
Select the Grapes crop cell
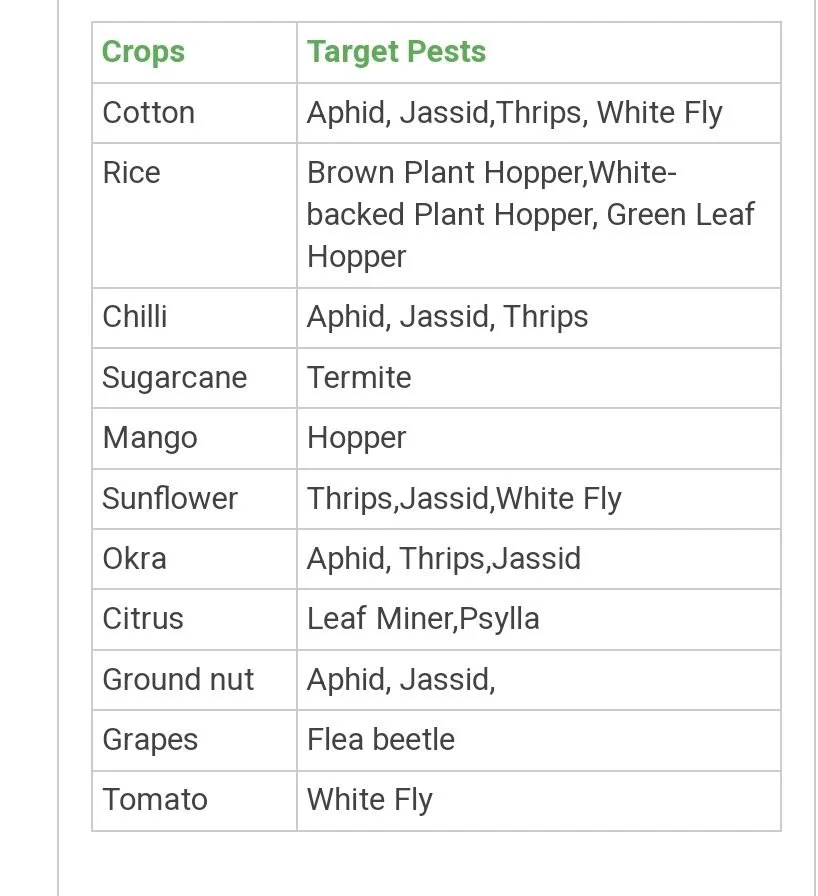pos(151,740)
